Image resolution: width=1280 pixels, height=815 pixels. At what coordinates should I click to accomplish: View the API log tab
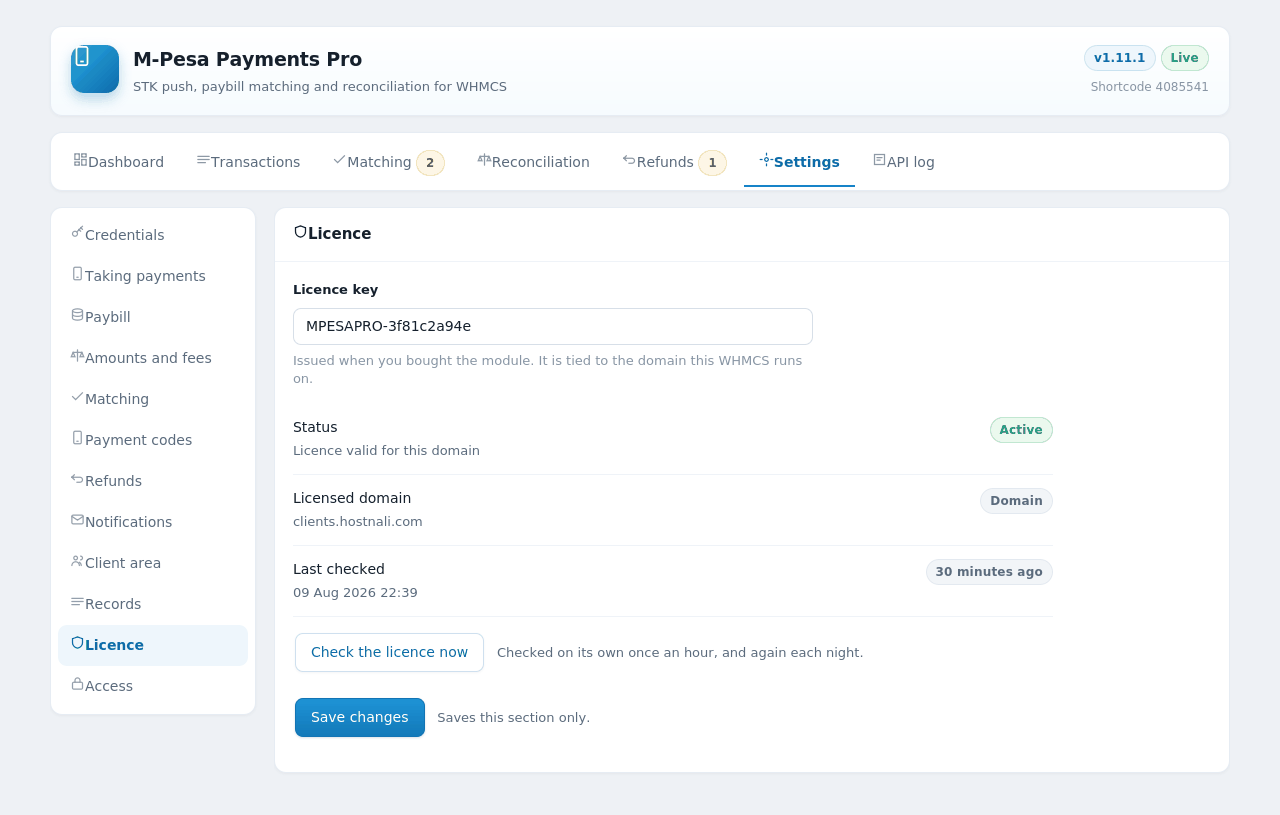coord(903,162)
